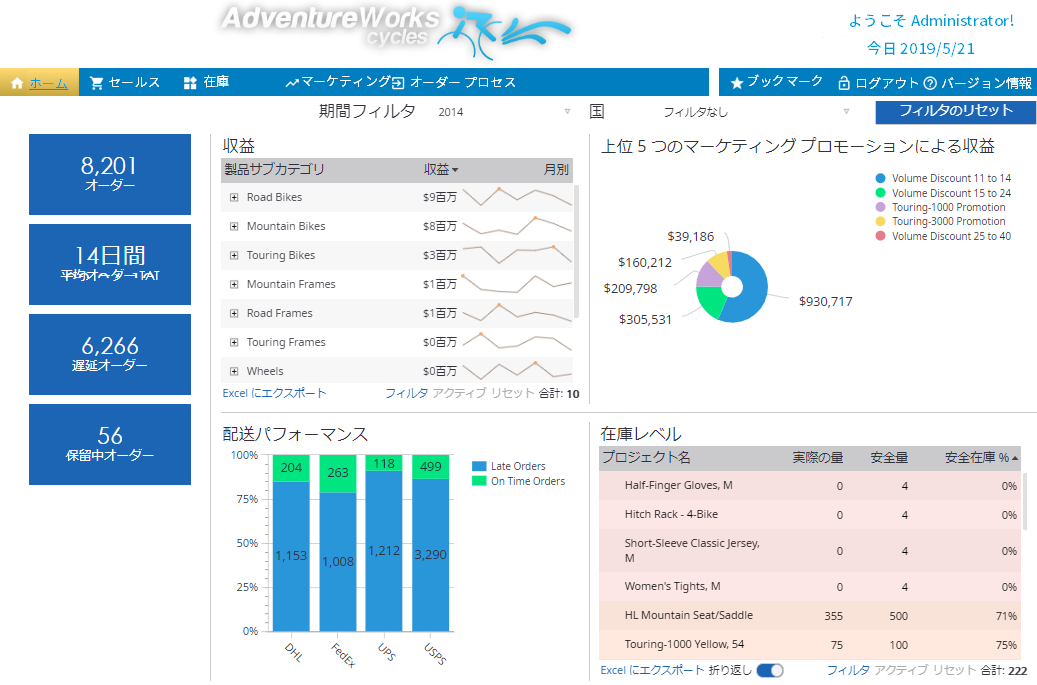This screenshot has height=685, width=1037.
Task: Open the 在庫 menu tab
Action: [x=216, y=83]
